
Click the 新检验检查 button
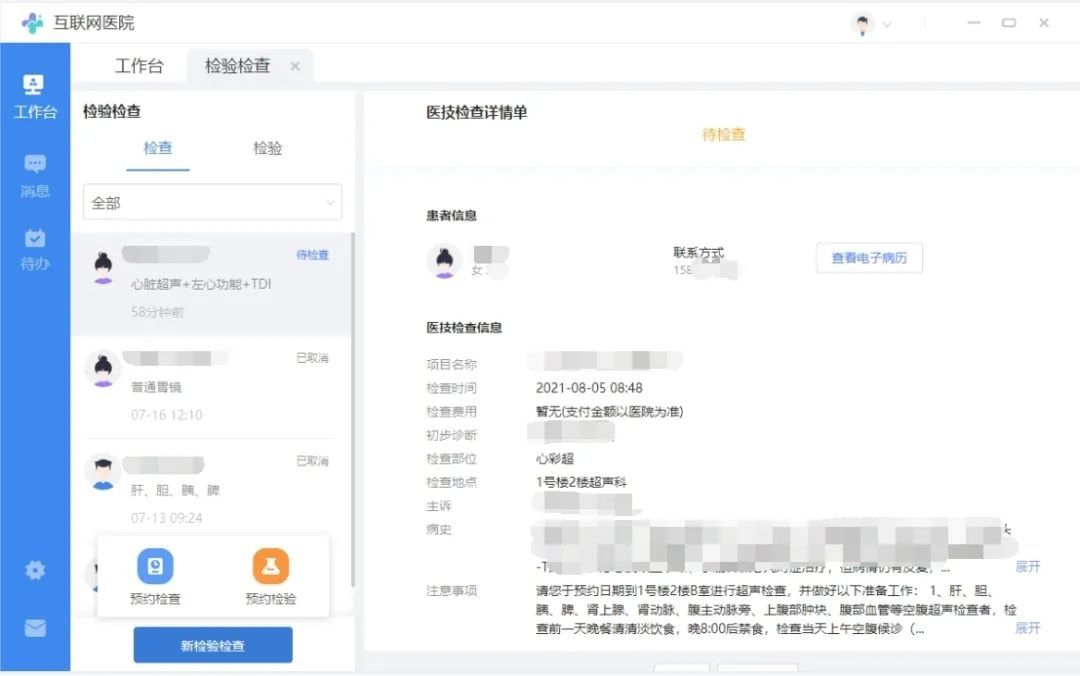pyautogui.click(x=213, y=645)
